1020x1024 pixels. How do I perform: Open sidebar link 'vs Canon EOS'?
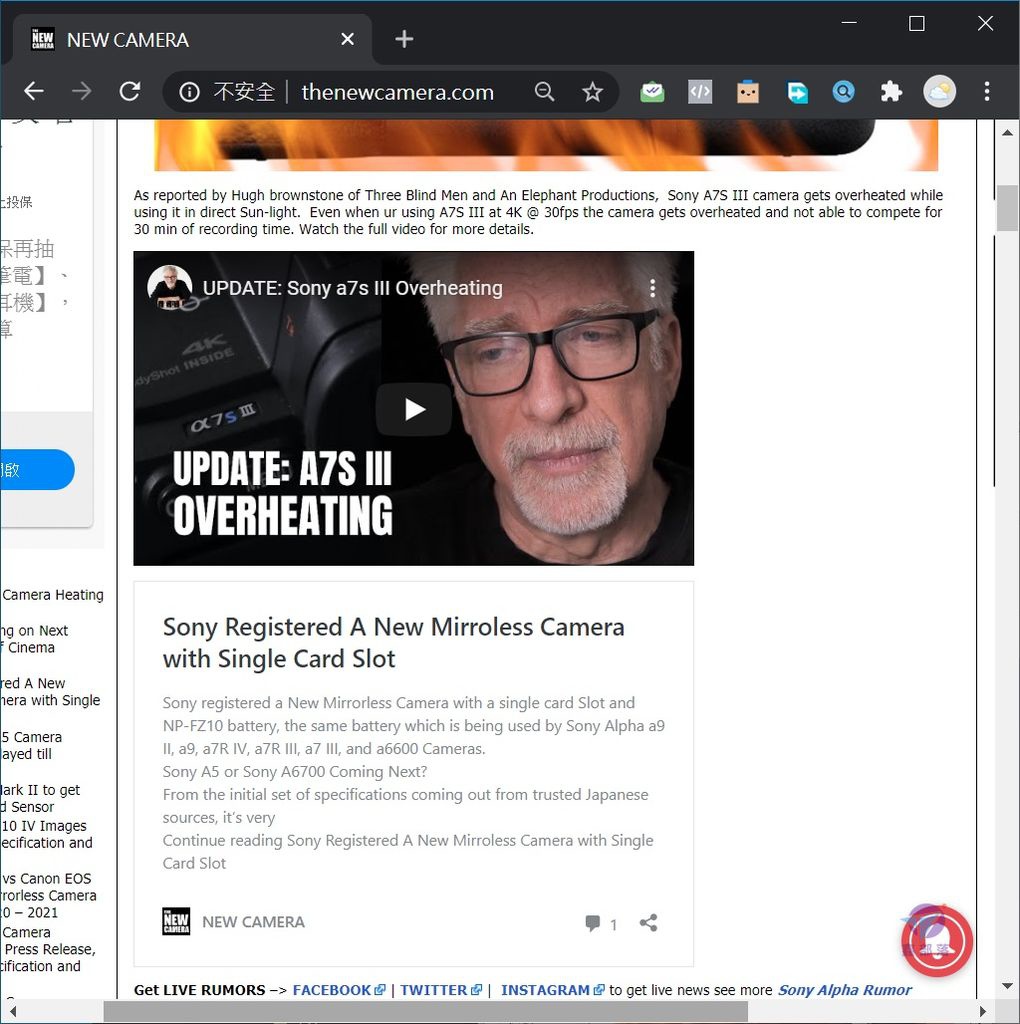point(48,895)
